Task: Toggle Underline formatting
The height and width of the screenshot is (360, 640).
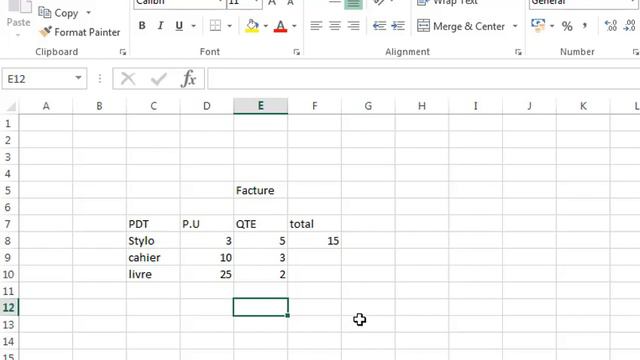Action: (179, 26)
